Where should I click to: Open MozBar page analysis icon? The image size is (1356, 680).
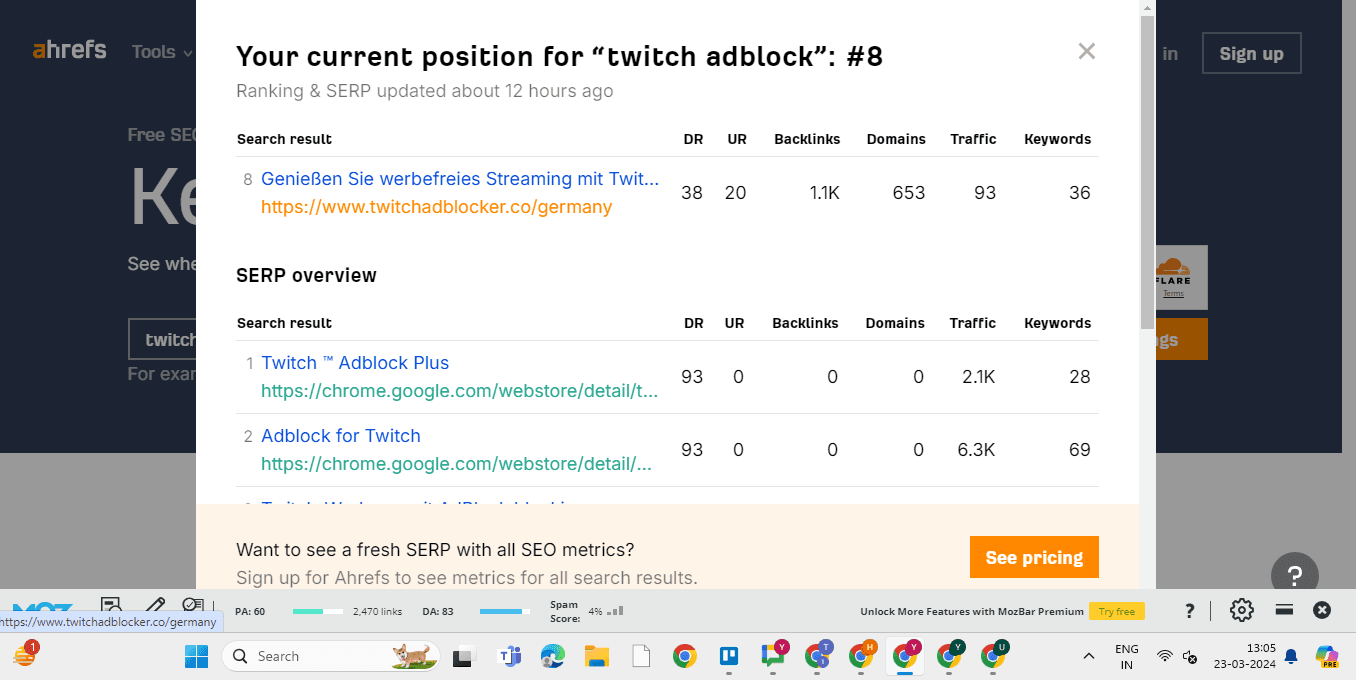[x=111, y=605]
